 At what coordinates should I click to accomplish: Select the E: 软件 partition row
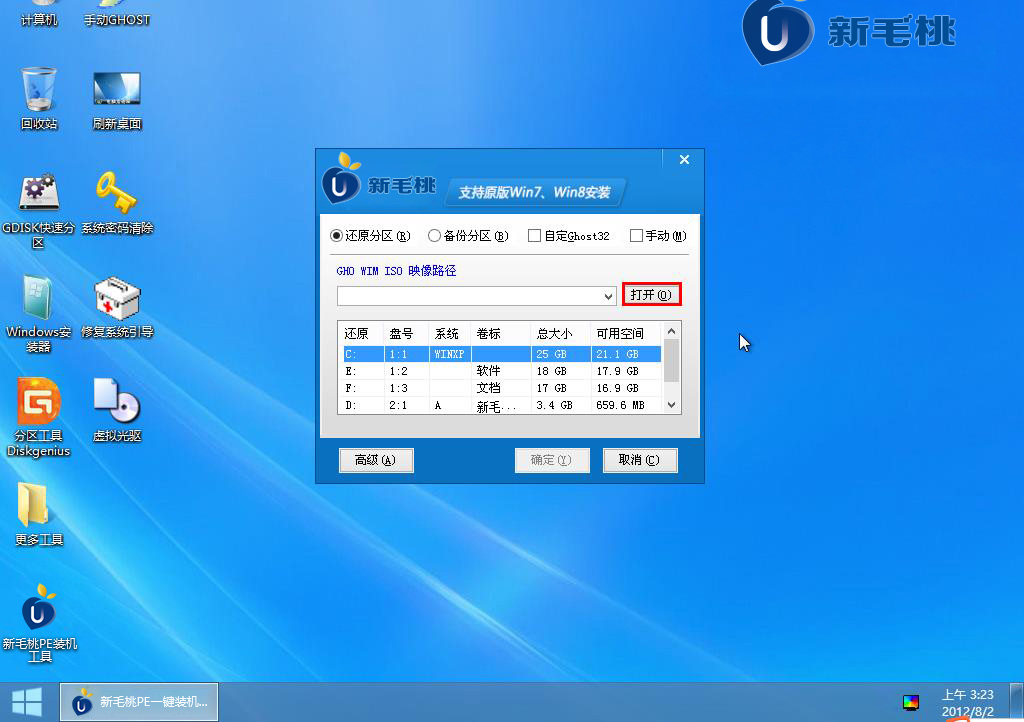coord(502,371)
